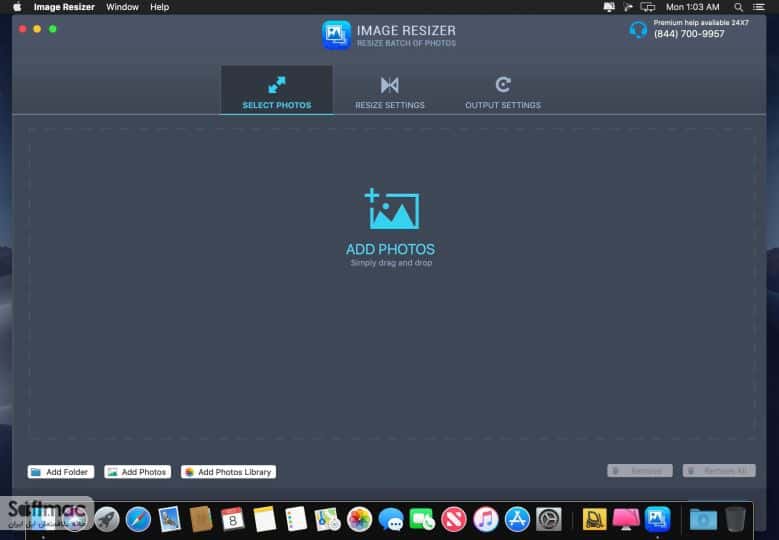Open Spotlight search in the menu bar
The image size is (779, 540).
[x=738, y=7]
